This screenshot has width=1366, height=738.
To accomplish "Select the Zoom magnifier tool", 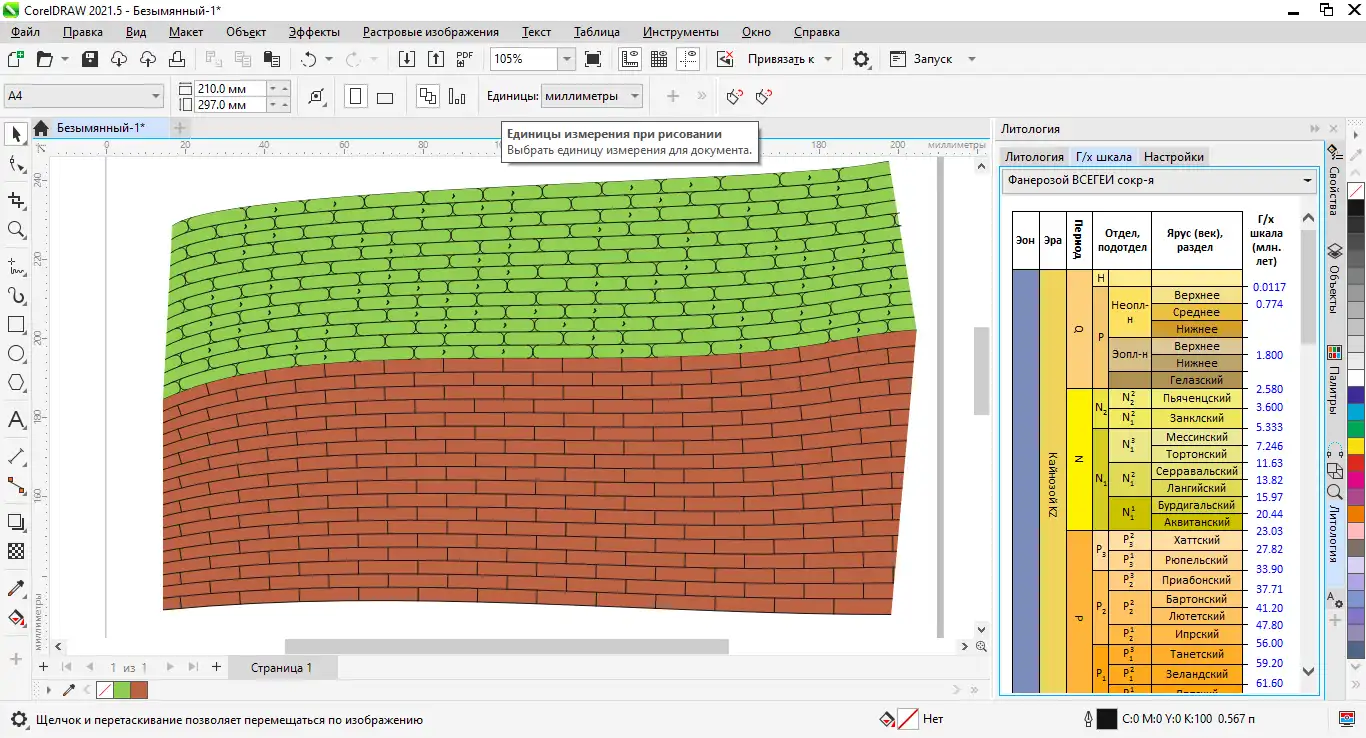I will [16, 230].
